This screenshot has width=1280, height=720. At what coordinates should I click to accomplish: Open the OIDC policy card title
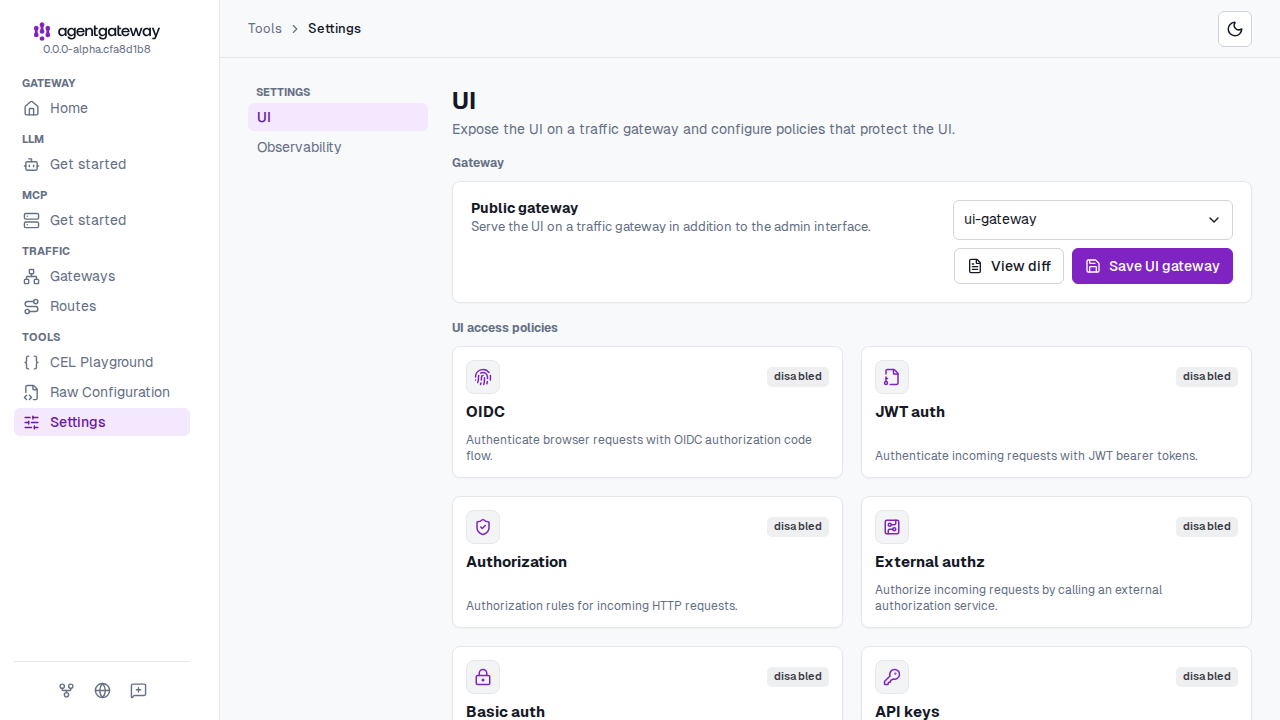(x=485, y=412)
